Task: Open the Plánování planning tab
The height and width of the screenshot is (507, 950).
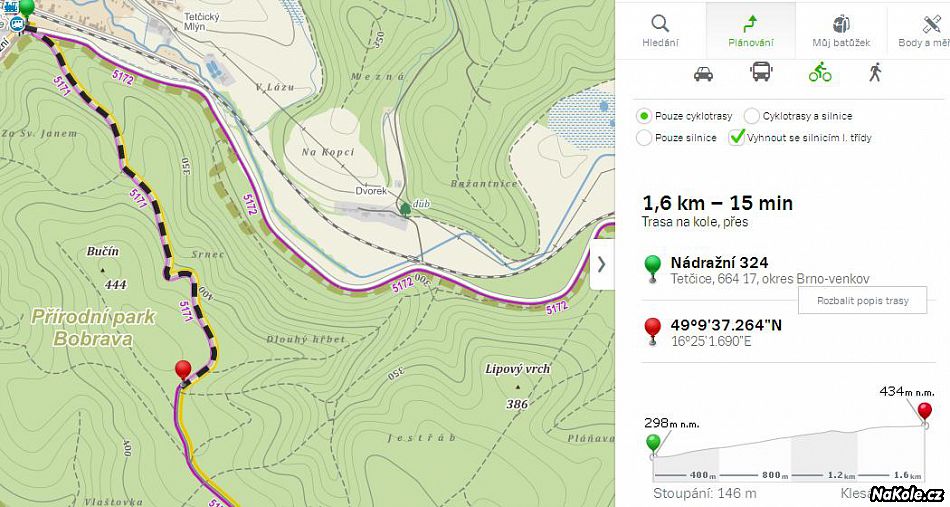Action: click(x=751, y=31)
